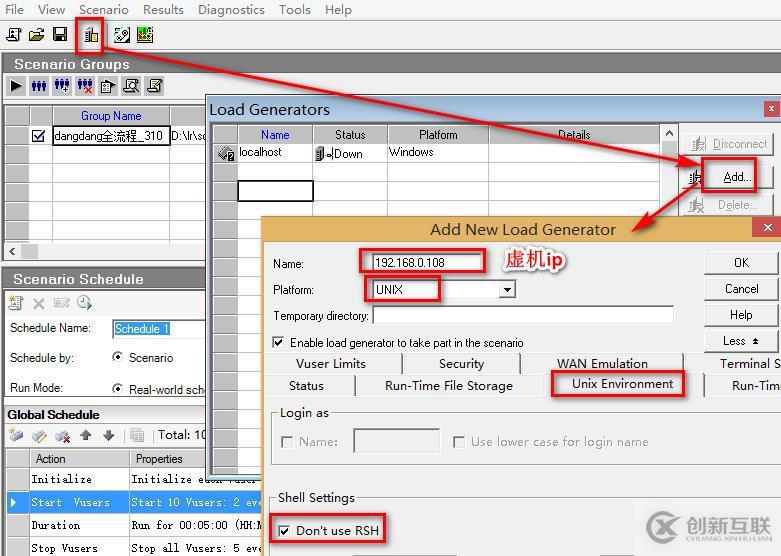Viewport: 781px width, 556px height.
Task: Click the Design view toolbar icon
Action: tap(122, 34)
